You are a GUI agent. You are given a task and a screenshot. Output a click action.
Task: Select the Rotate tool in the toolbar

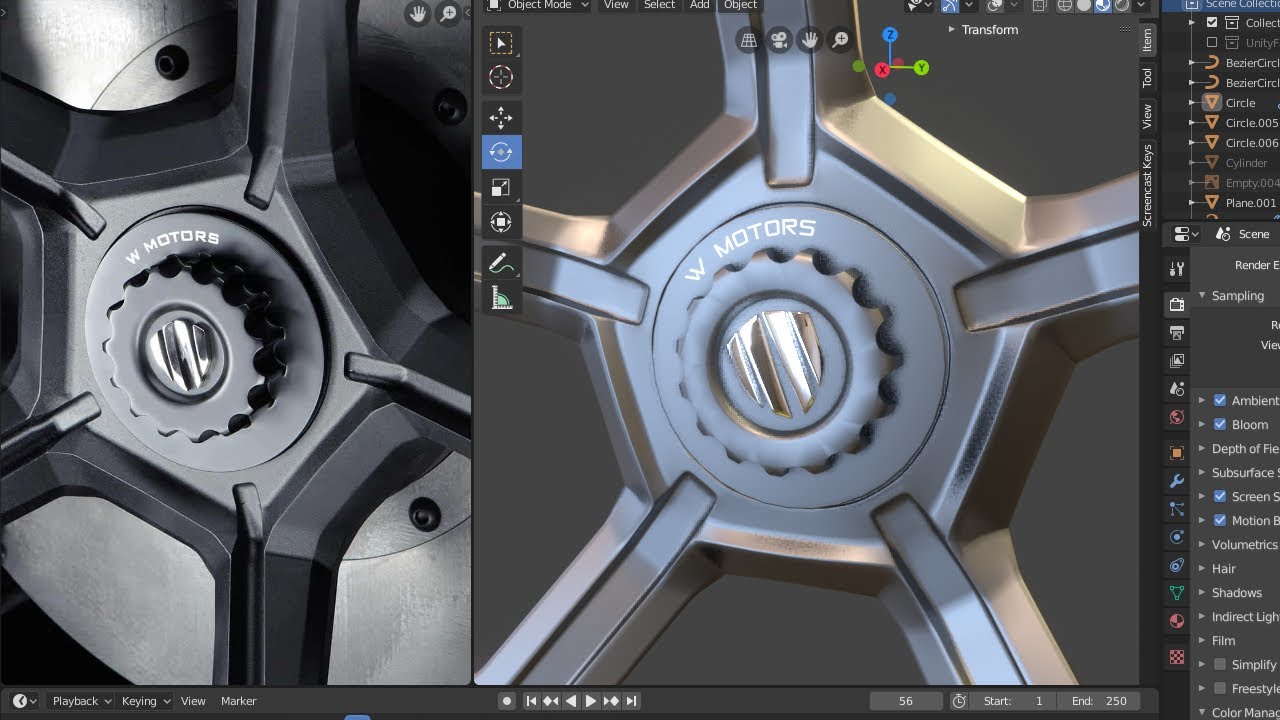501,152
